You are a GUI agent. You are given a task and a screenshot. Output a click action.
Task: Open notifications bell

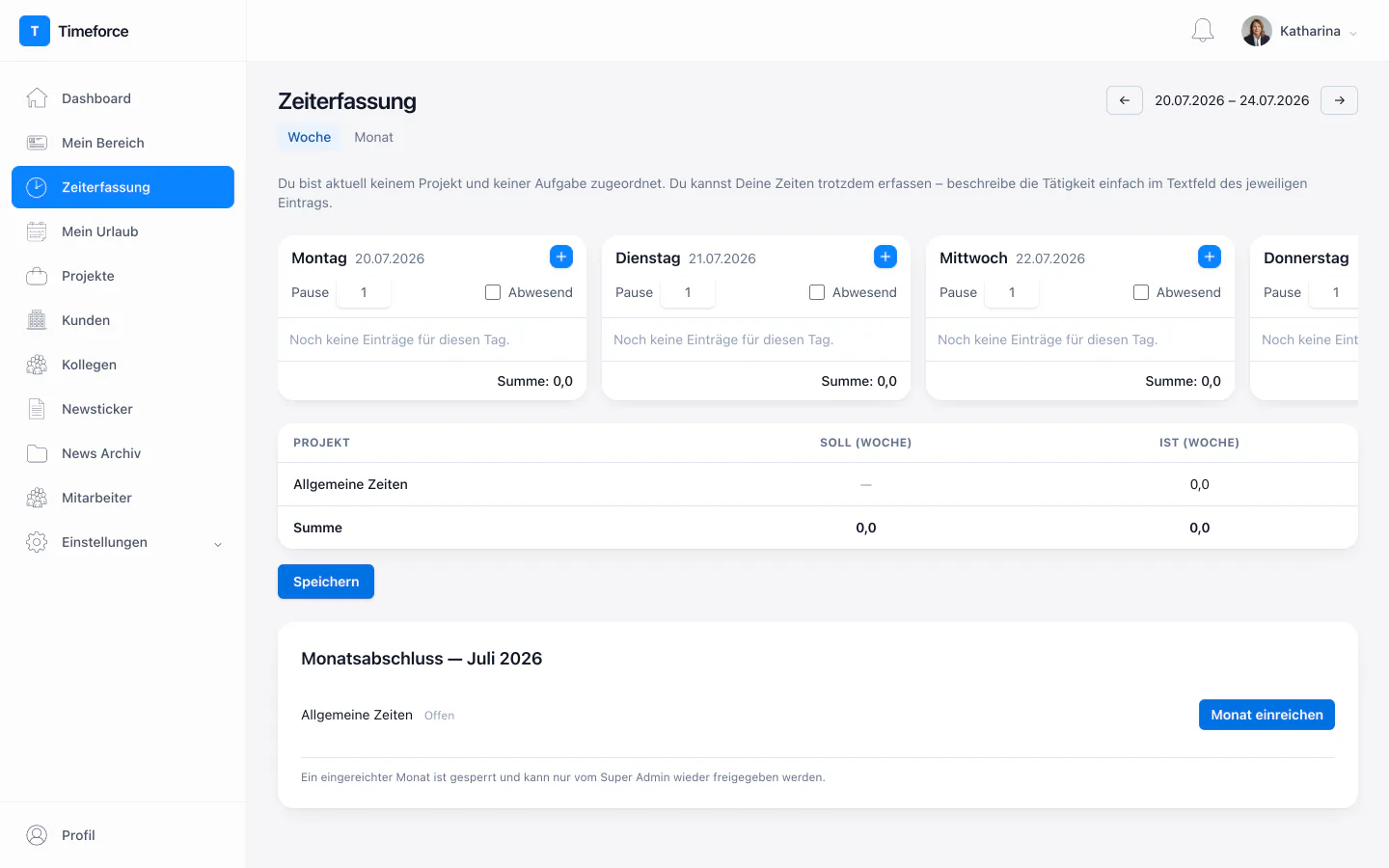point(1203,31)
